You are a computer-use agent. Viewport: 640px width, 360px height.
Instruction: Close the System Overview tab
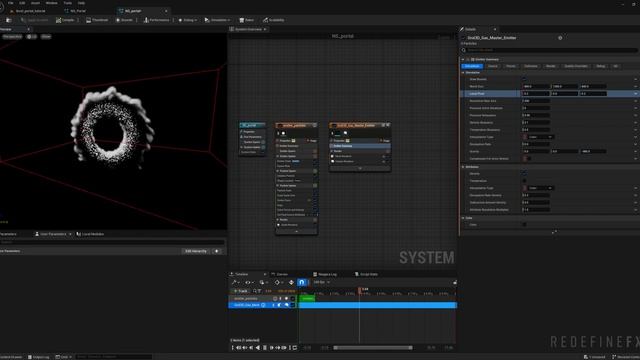(265, 29)
